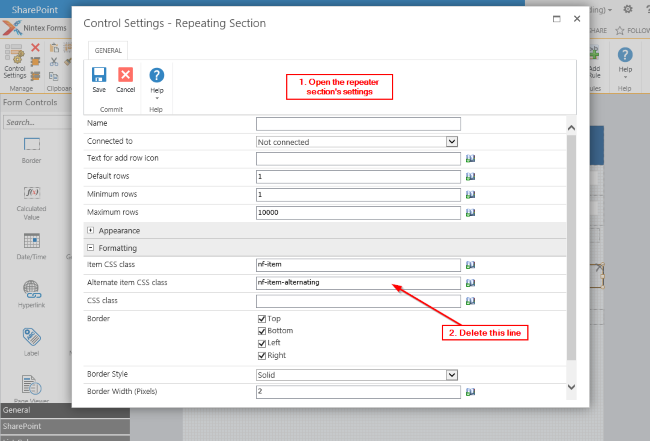Click SharePoint in the top bar
650x441 pixels.
point(35,10)
